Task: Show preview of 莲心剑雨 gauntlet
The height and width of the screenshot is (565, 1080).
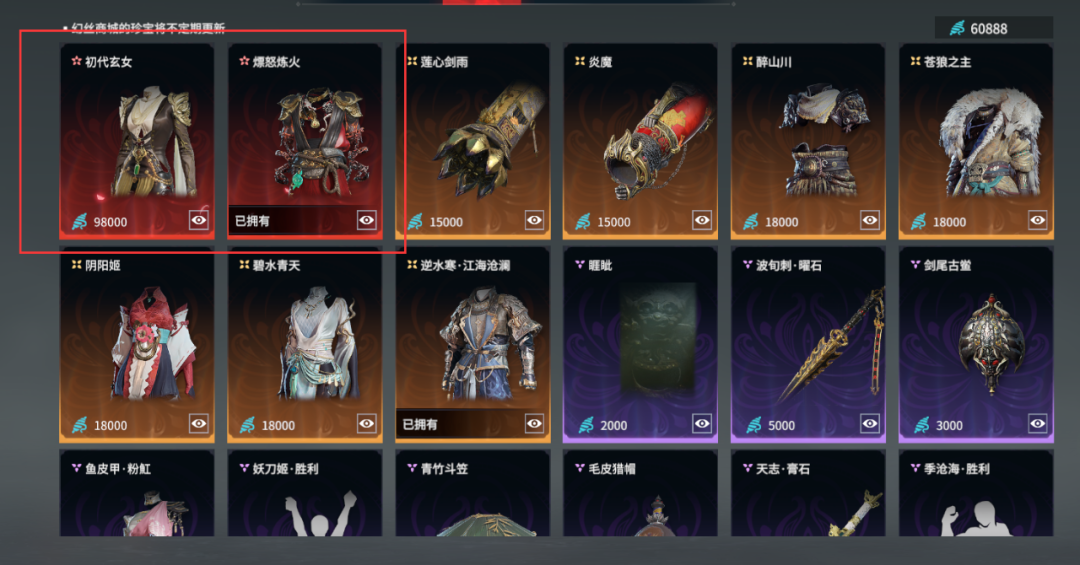Action: (534, 220)
